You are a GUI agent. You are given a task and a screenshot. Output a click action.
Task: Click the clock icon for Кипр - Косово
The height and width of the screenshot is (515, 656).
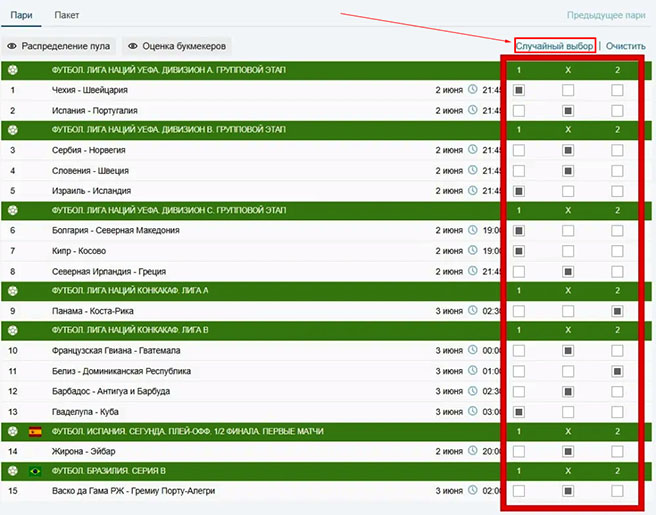[x=472, y=250]
